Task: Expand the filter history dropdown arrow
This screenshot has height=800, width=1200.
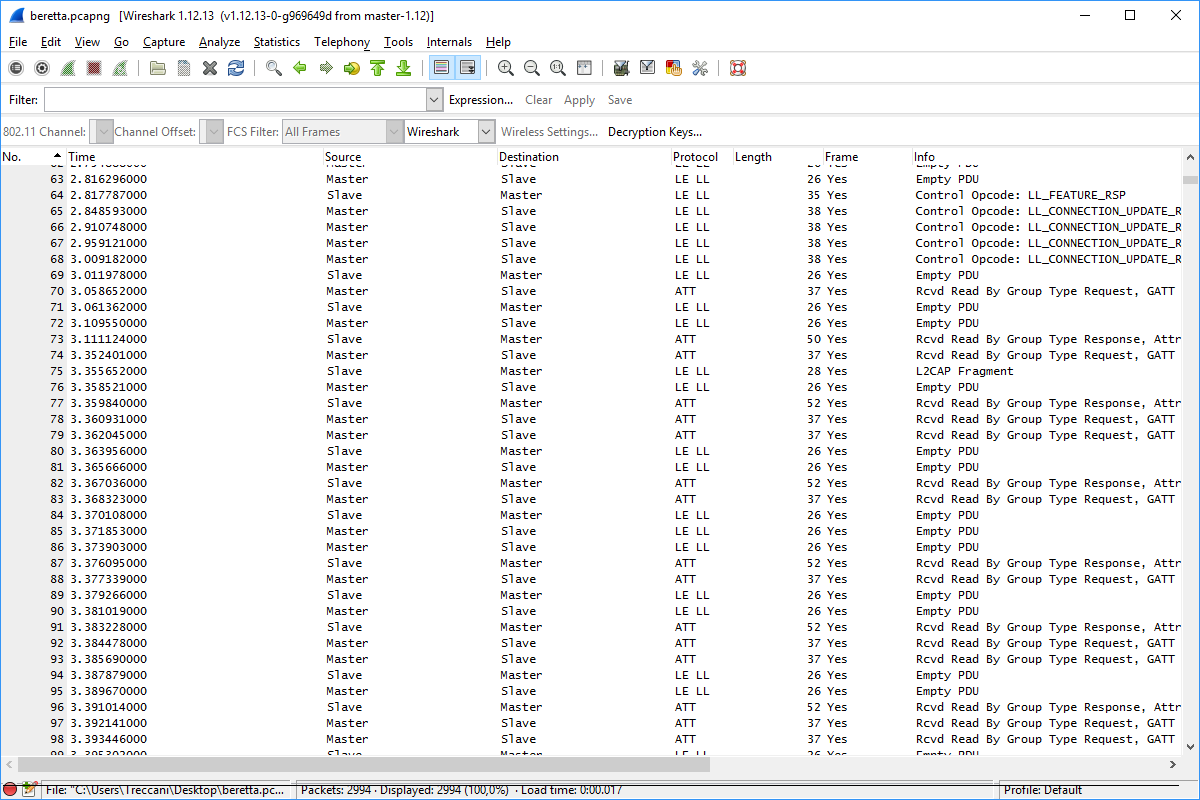Action: point(434,100)
